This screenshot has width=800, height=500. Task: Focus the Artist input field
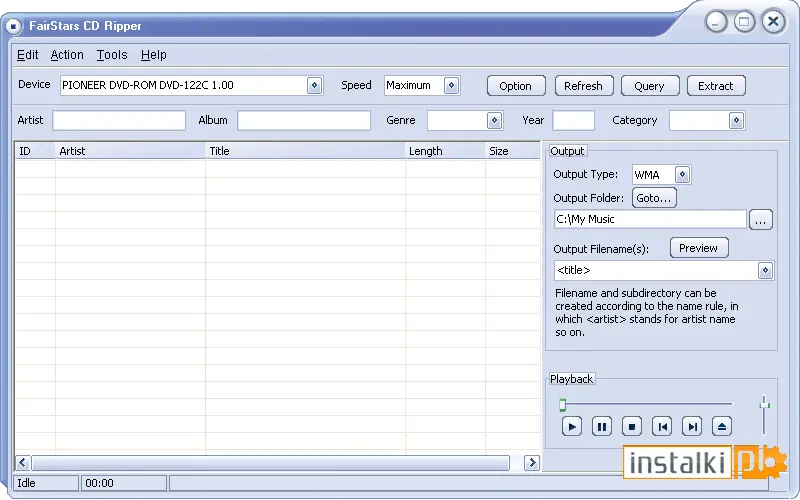click(119, 120)
